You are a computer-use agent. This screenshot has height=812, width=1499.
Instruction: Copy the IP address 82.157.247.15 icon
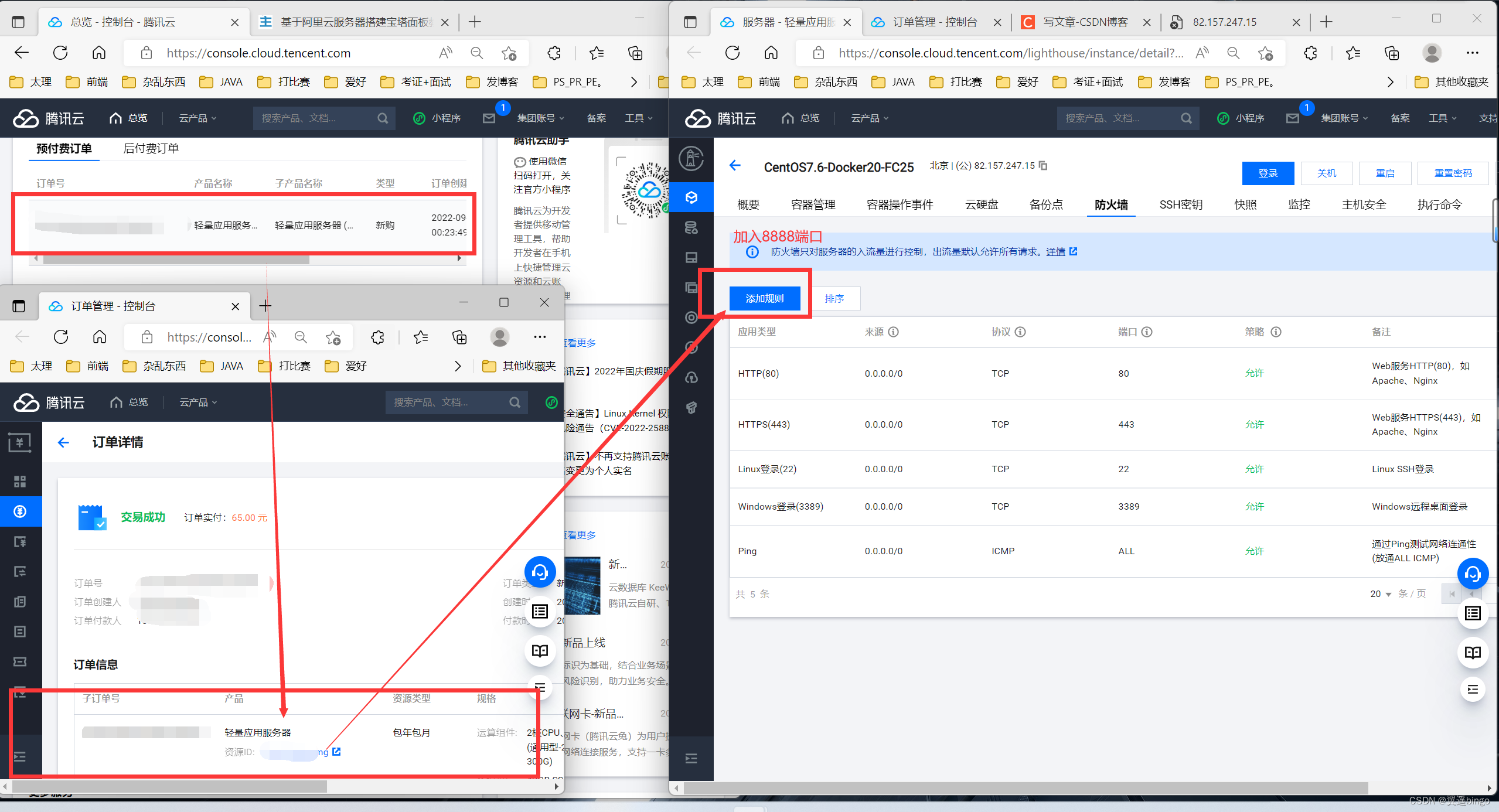tap(1043, 166)
